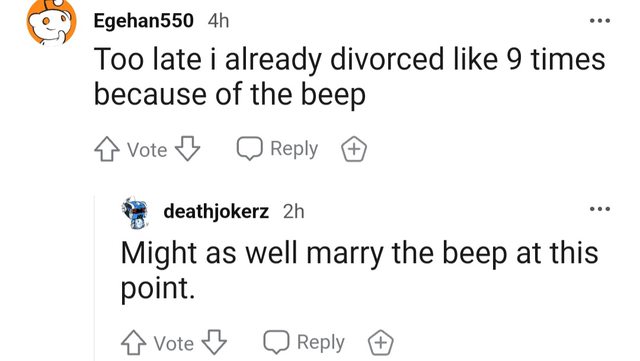
Task: Select the 'marry the beep' reply text
Action: 359,270
